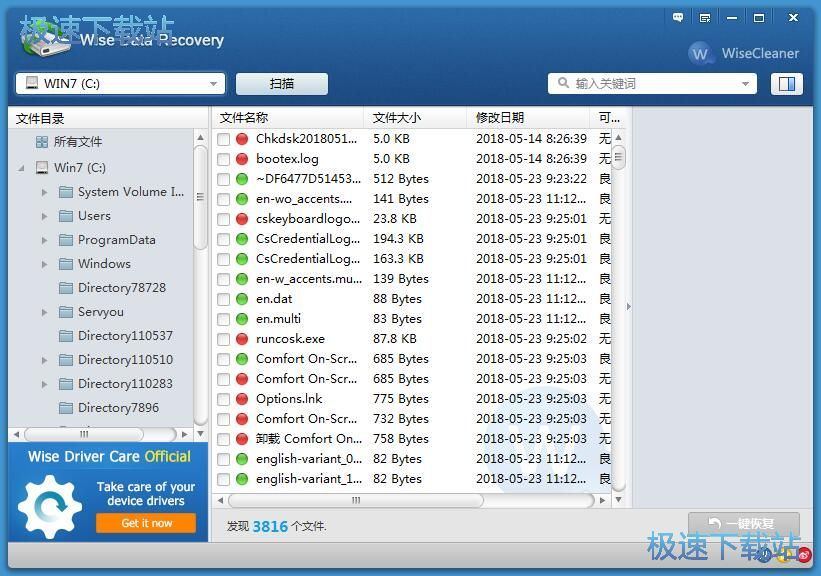Viewport: 821px width, 576px height.
Task: Click the System Volume I... folder icon
Action: [x=66, y=192]
